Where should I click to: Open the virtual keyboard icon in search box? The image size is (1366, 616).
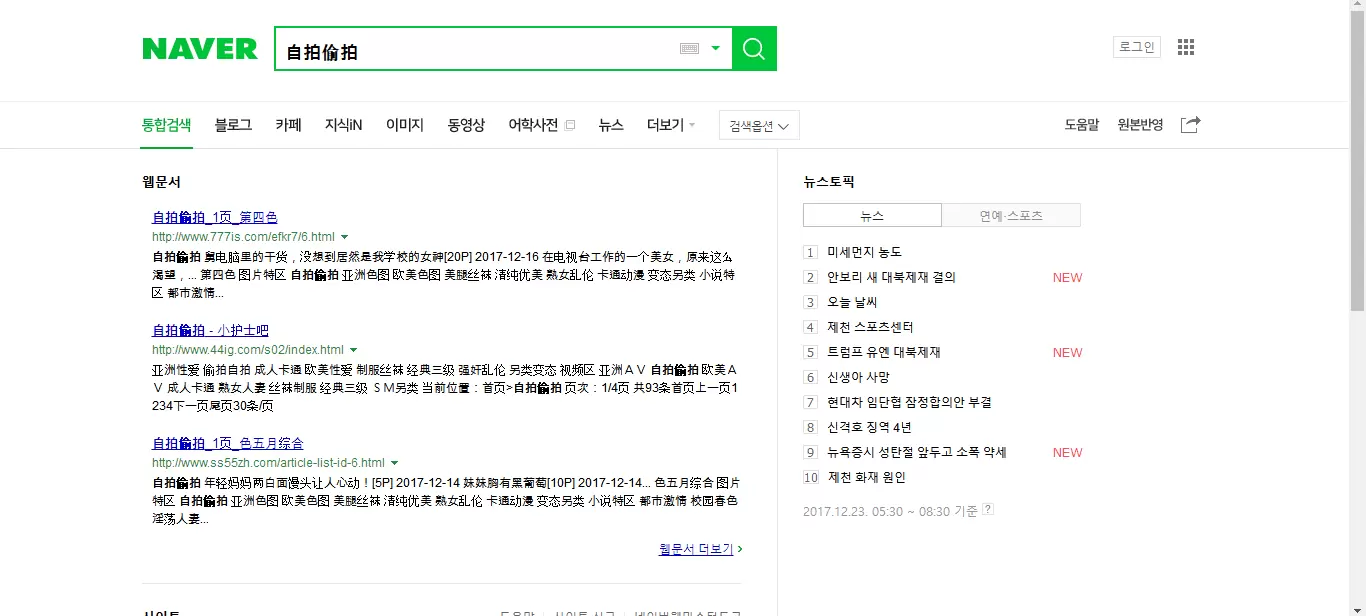click(689, 48)
